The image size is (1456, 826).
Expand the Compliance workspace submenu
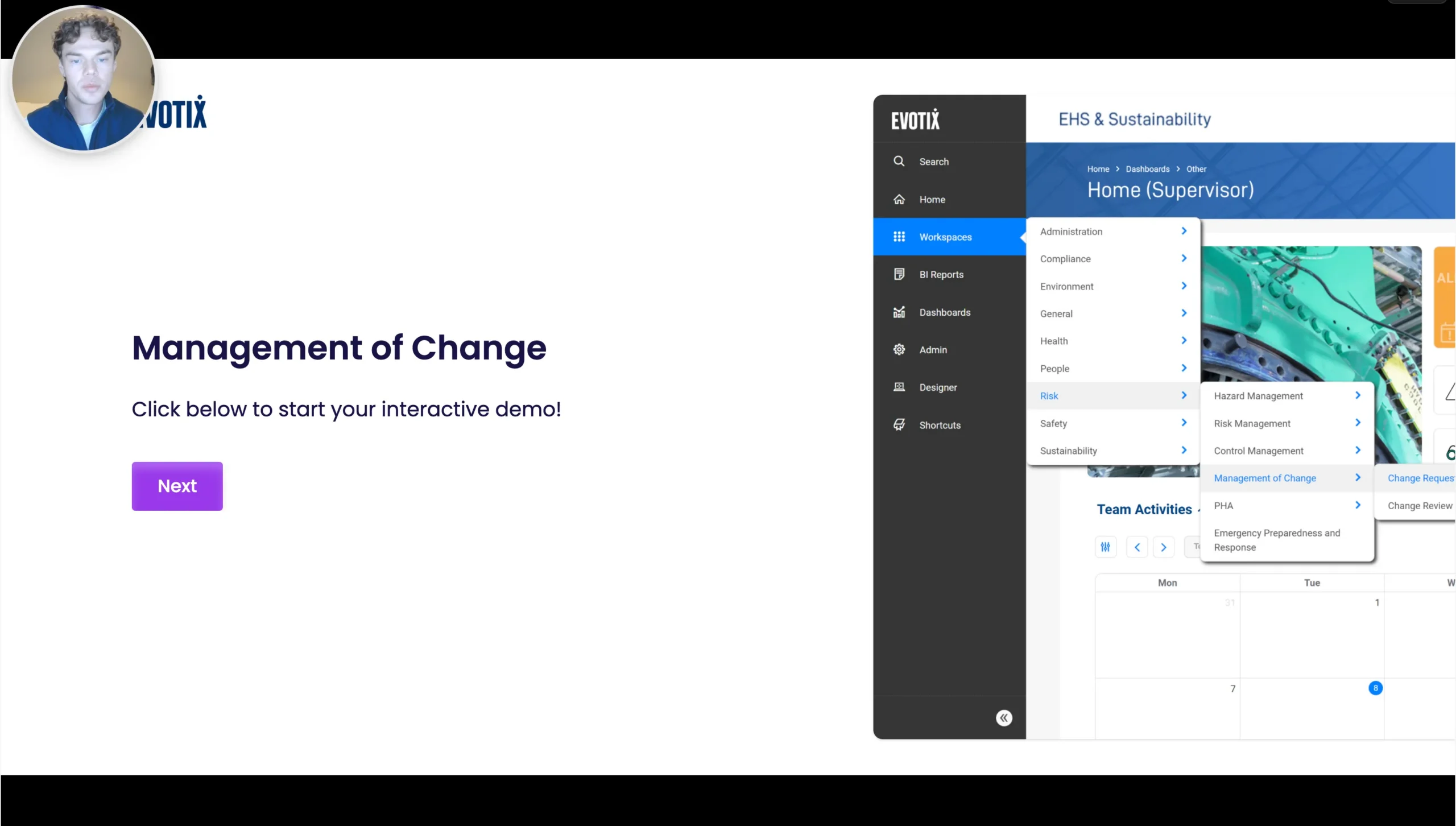[1113, 259]
